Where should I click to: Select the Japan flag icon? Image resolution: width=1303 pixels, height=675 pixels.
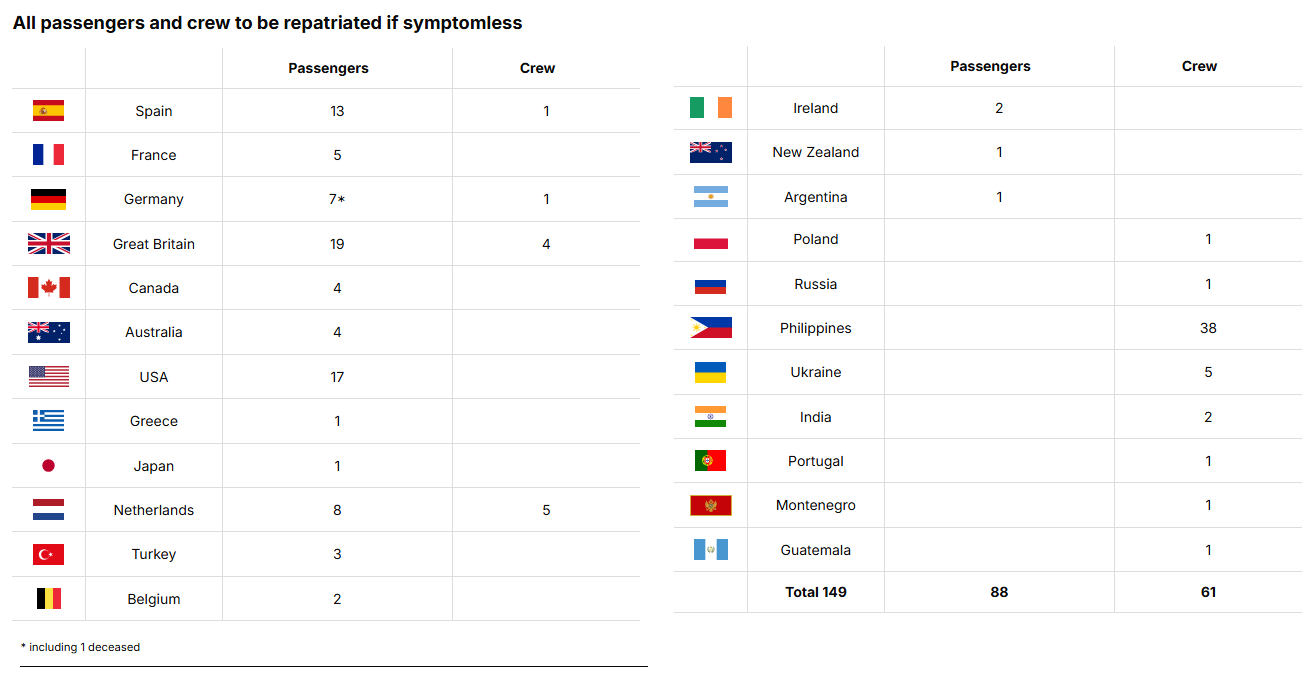[x=48, y=465]
